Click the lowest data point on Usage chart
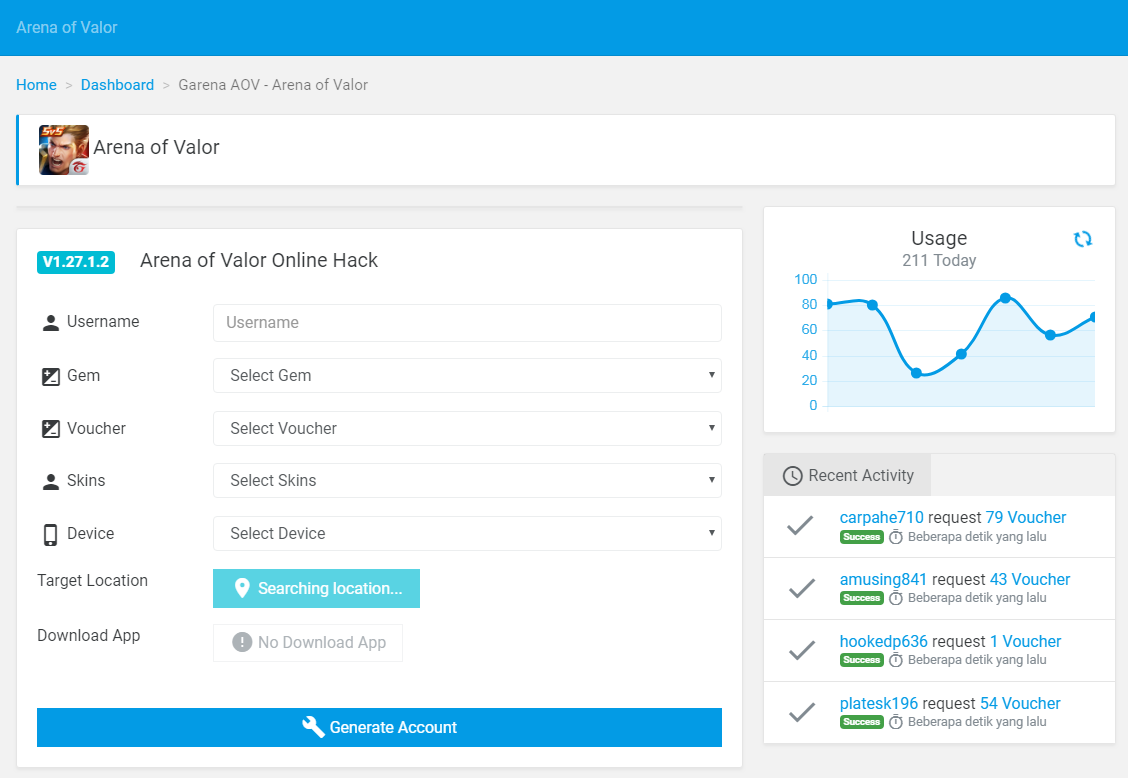Screen dimensions: 1128x778 [x=916, y=373]
